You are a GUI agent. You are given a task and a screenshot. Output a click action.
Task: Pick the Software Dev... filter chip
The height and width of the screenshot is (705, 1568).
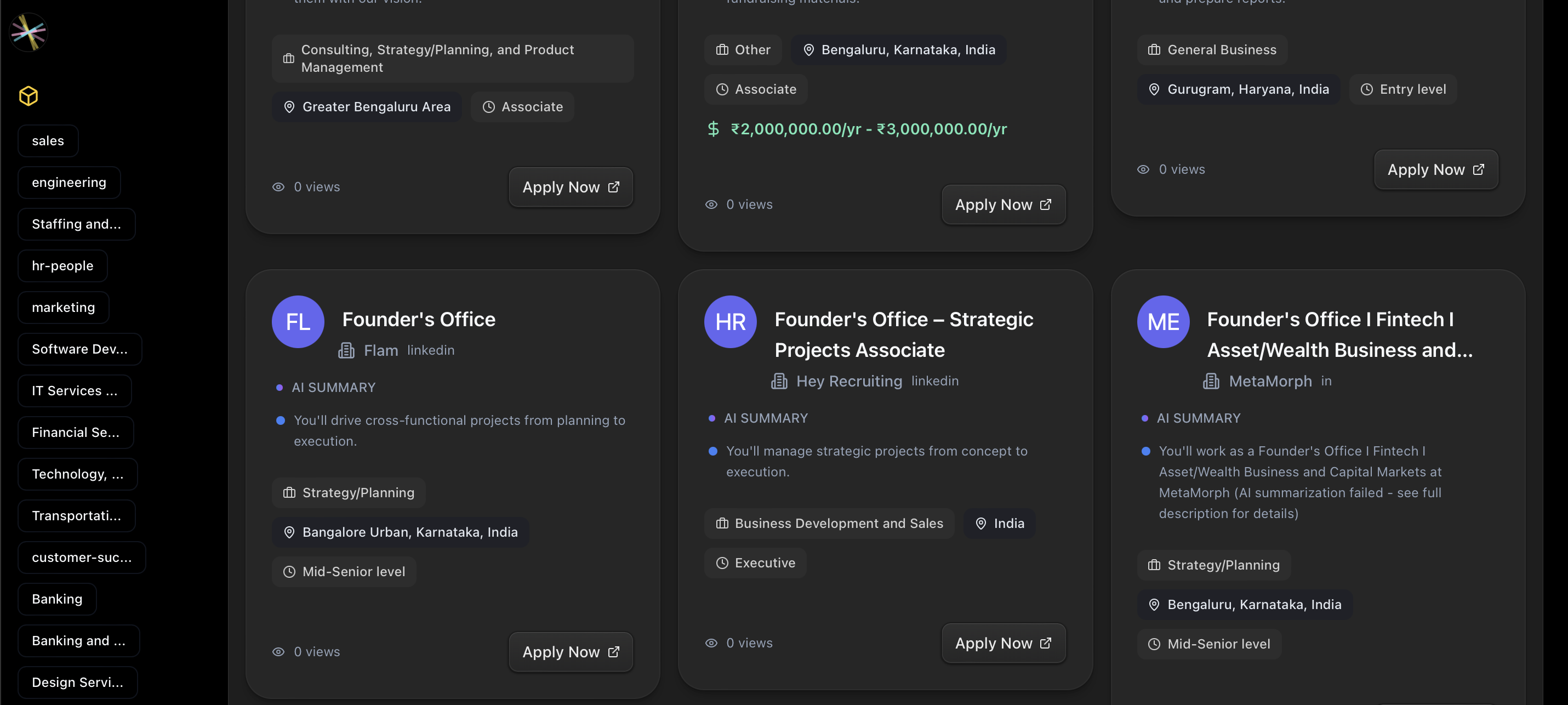tap(79, 349)
